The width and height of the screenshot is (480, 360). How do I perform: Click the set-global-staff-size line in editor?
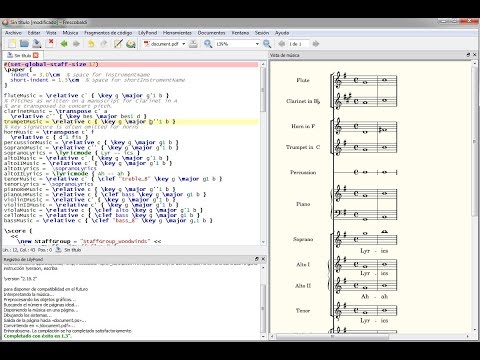click(x=131, y=64)
